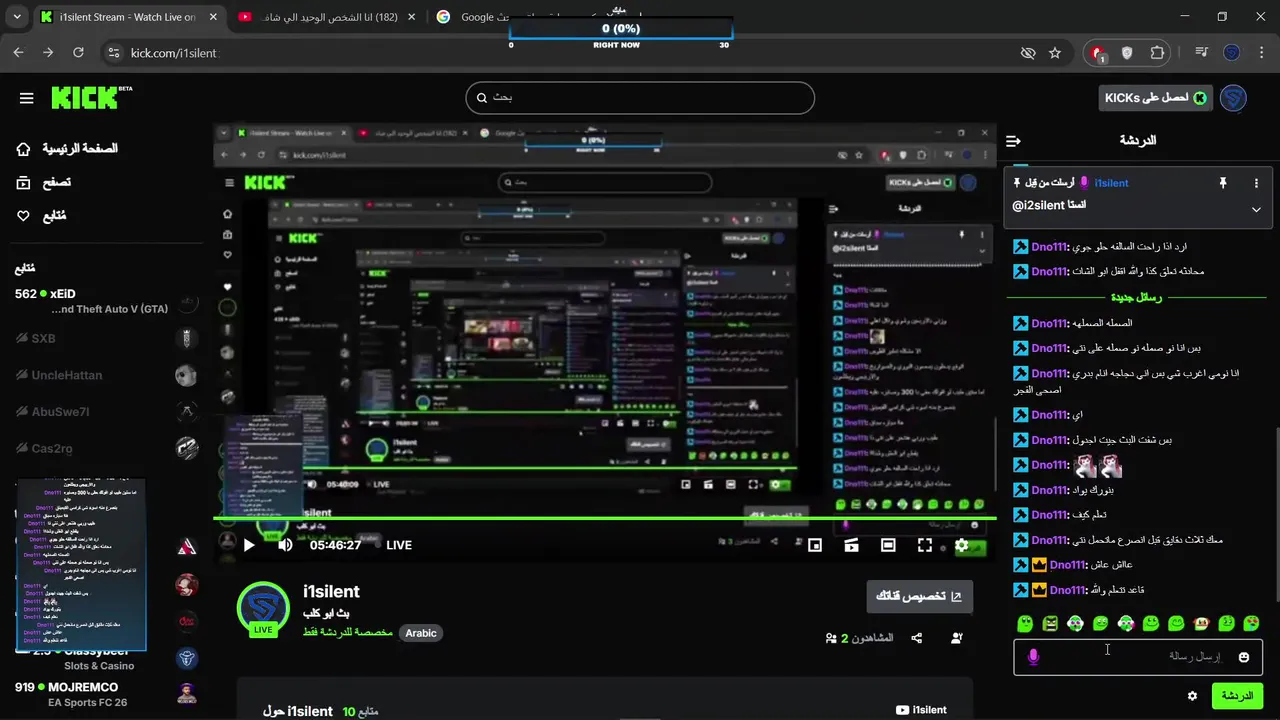Expand the pinned message chevron
The height and width of the screenshot is (720, 1280).
[1256, 209]
